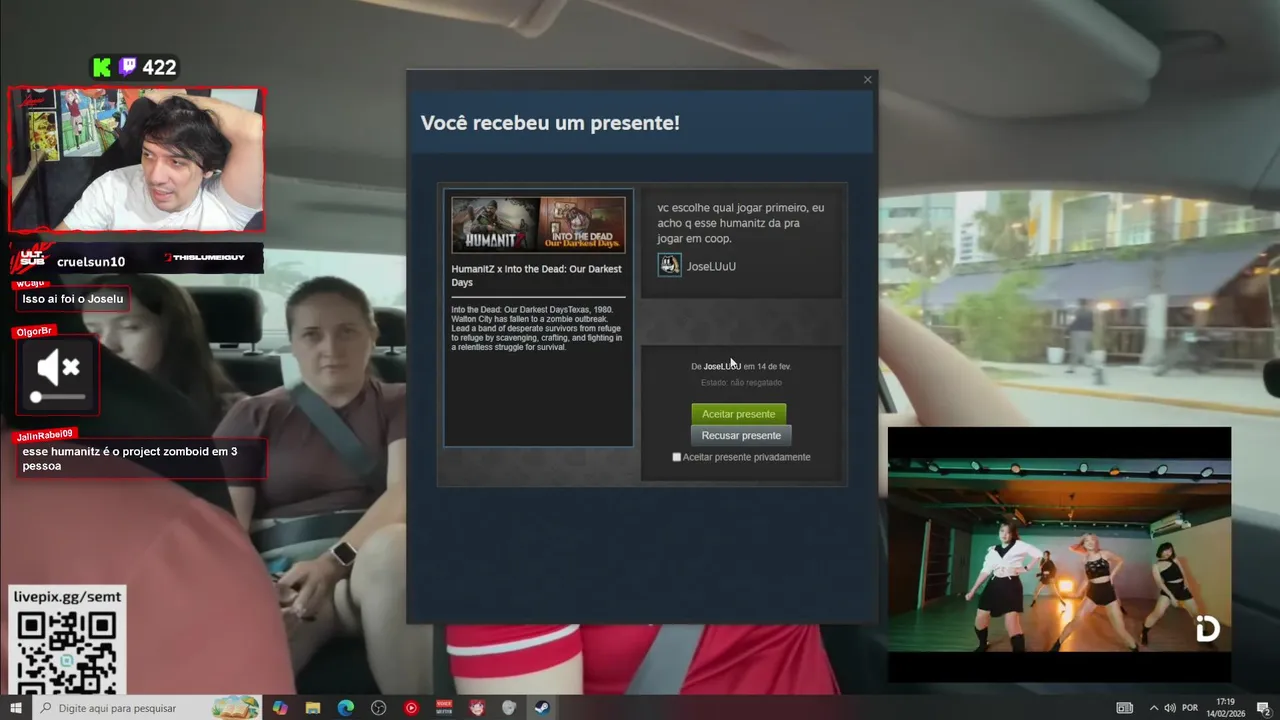Click the bundle title HumanitZ x Into the Dead

pyautogui.click(x=536, y=276)
